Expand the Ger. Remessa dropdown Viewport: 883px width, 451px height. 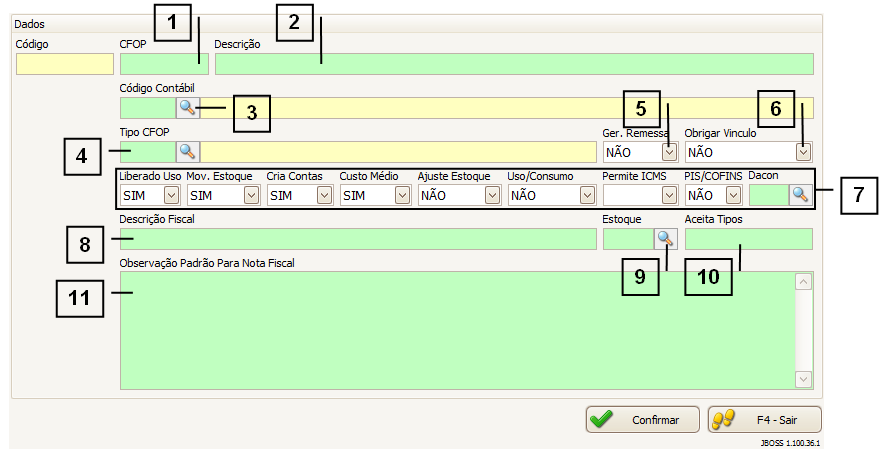(669, 152)
